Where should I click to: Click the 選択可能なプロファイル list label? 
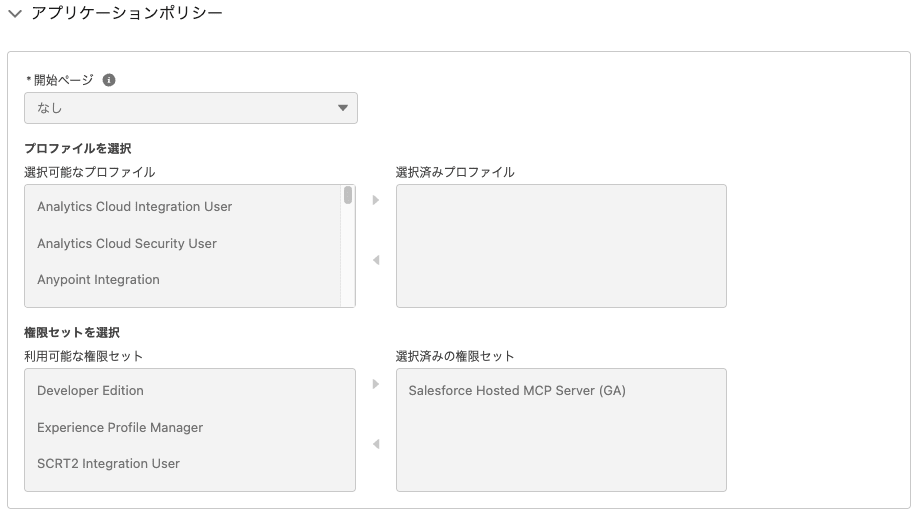(90, 172)
